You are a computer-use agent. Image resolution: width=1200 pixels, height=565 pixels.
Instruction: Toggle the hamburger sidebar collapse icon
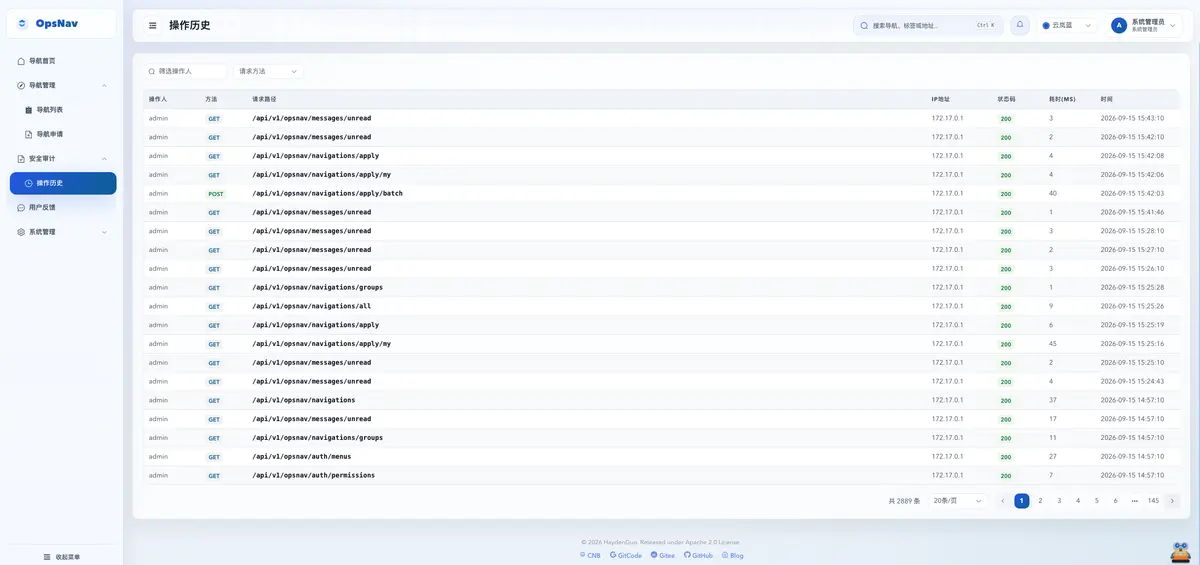[153, 25]
